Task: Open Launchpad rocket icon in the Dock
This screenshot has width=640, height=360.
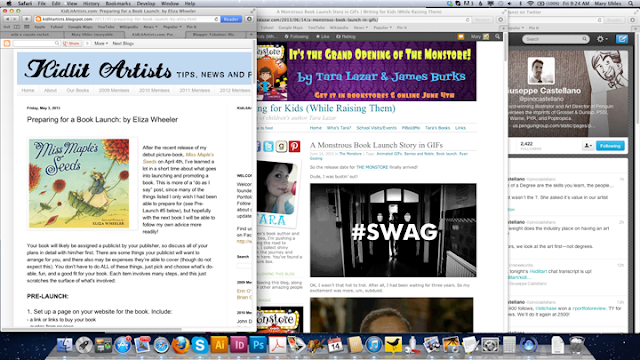Action: tap(84, 345)
